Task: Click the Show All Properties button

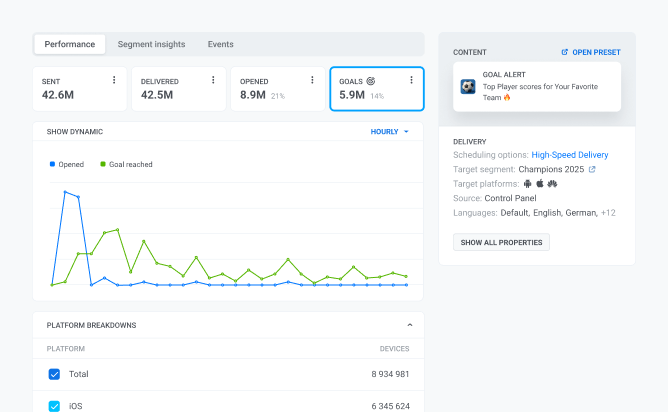Action: pyautogui.click(x=501, y=242)
